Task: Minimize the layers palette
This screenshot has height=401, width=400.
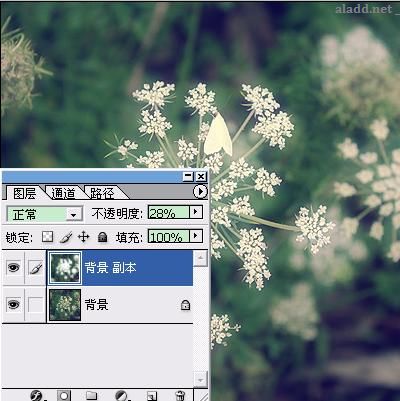Action: pyautogui.click(x=188, y=176)
